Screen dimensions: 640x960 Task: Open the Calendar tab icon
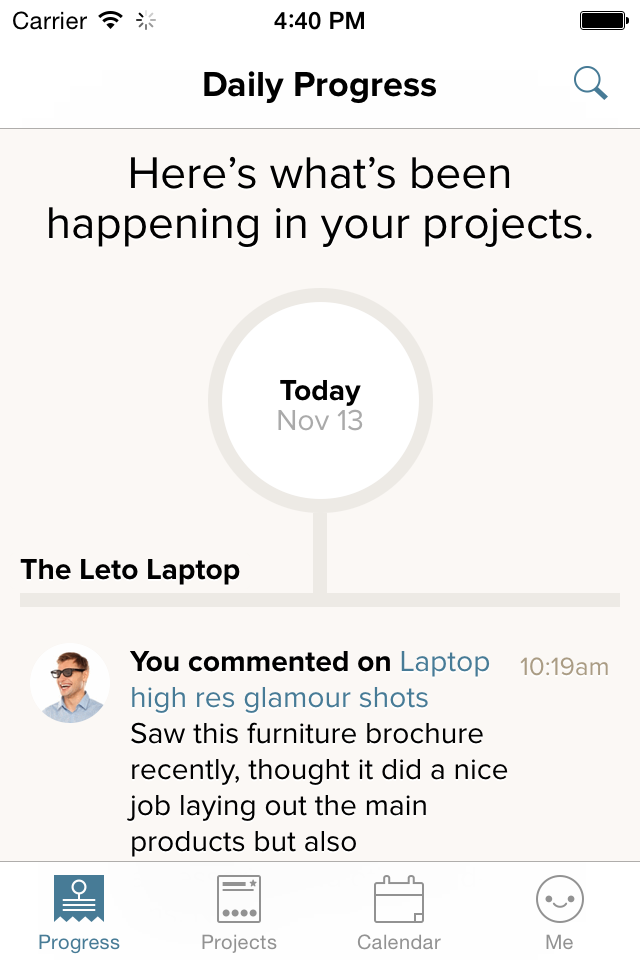399,899
